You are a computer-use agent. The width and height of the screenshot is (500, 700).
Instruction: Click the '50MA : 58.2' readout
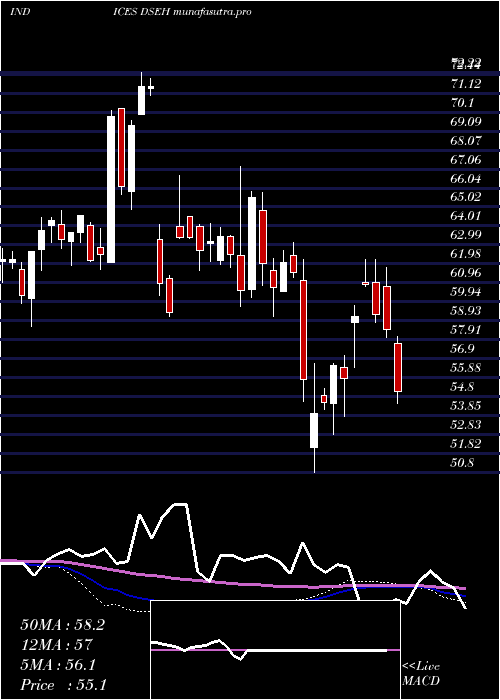click(63, 625)
